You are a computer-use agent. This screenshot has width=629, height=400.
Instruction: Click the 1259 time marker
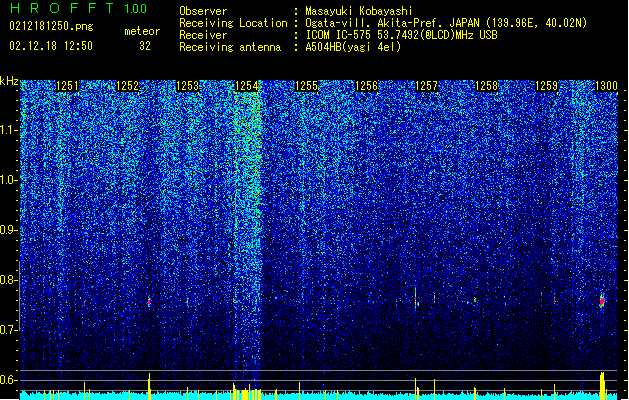(x=547, y=86)
